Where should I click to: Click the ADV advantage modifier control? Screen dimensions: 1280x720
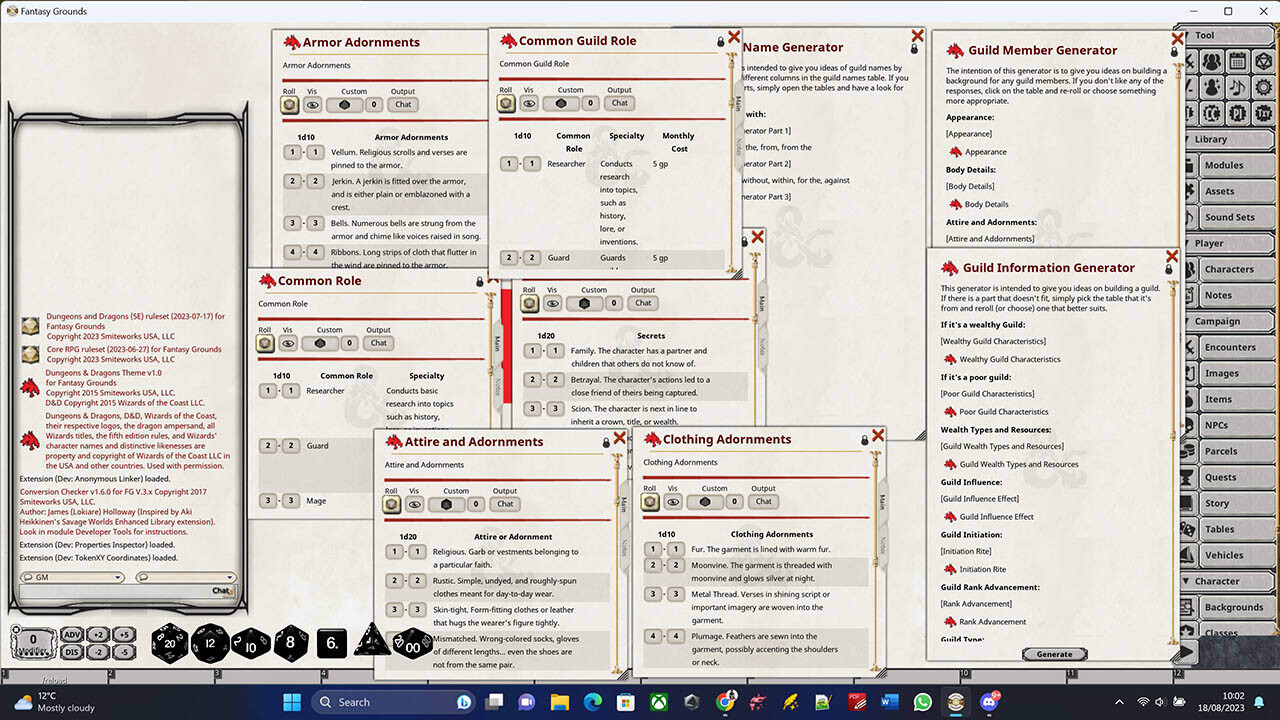(x=73, y=634)
